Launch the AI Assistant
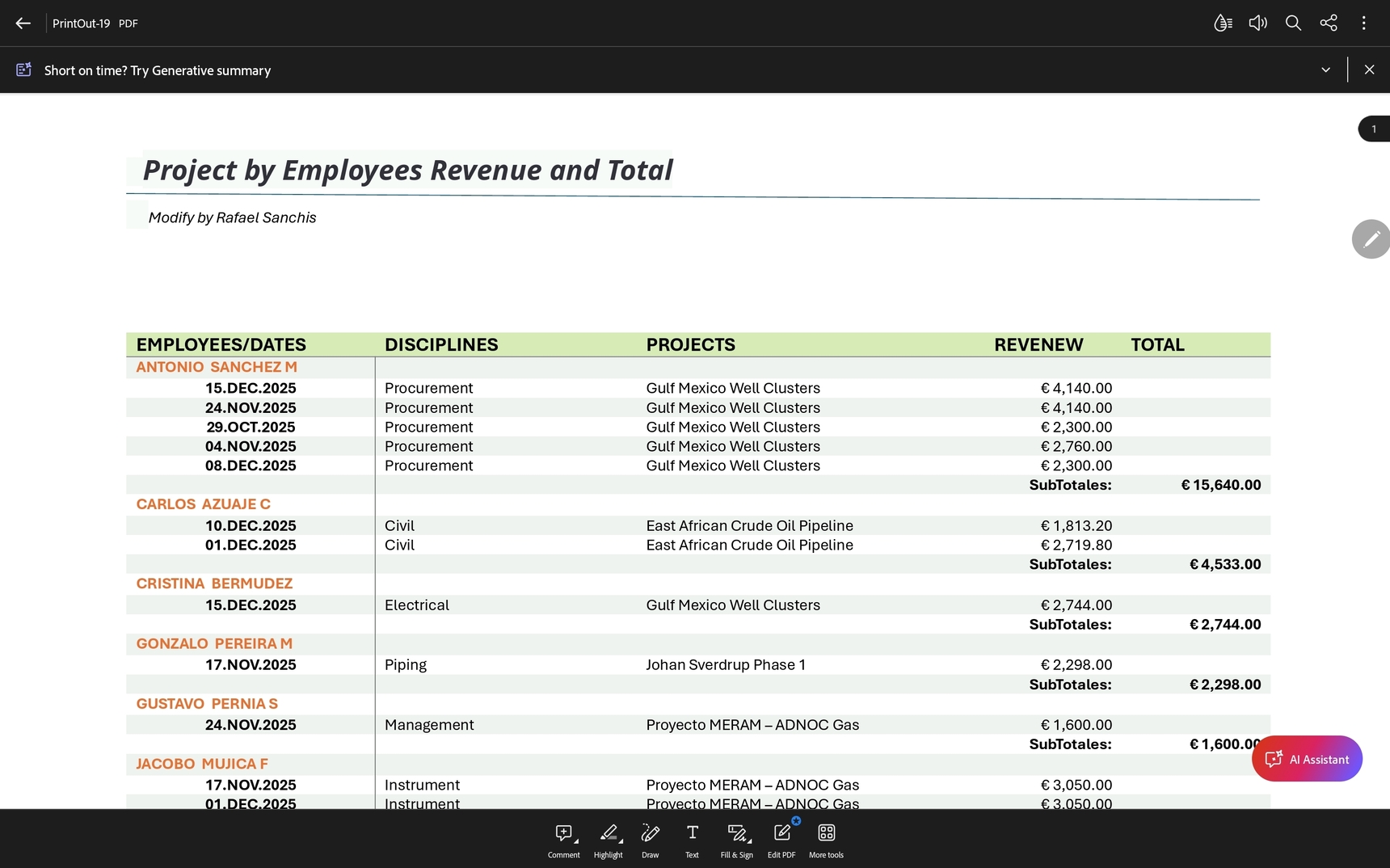The height and width of the screenshot is (868, 1390). point(1307,759)
